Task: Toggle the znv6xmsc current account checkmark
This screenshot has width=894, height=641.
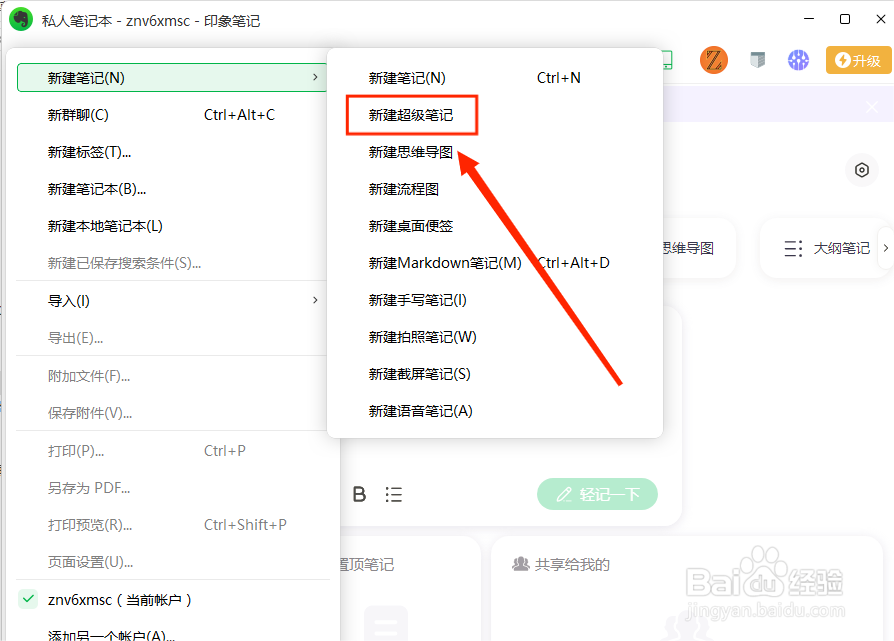Action: click(x=28, y=599)
